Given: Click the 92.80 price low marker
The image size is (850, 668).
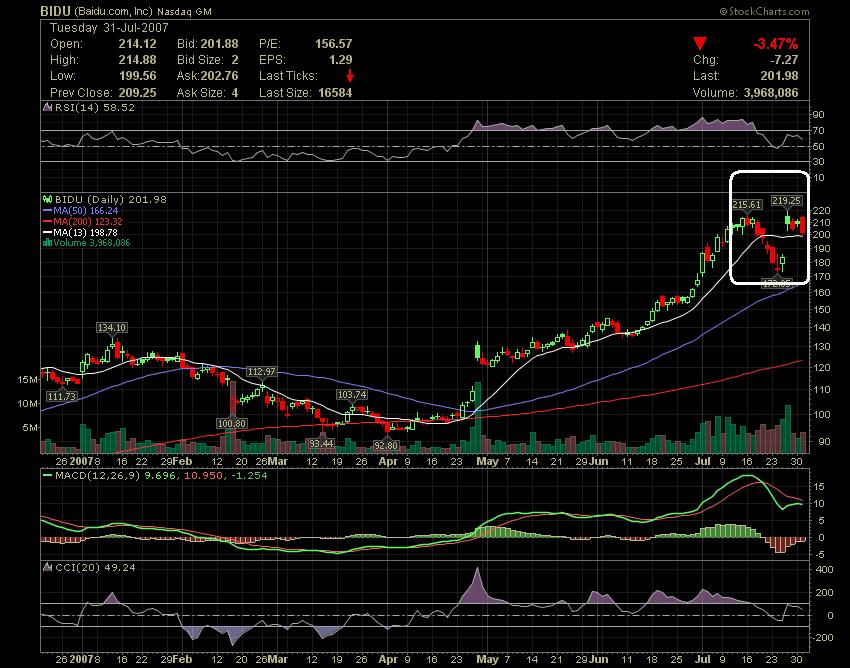Looking at the screenshot, I should point(386,446).
